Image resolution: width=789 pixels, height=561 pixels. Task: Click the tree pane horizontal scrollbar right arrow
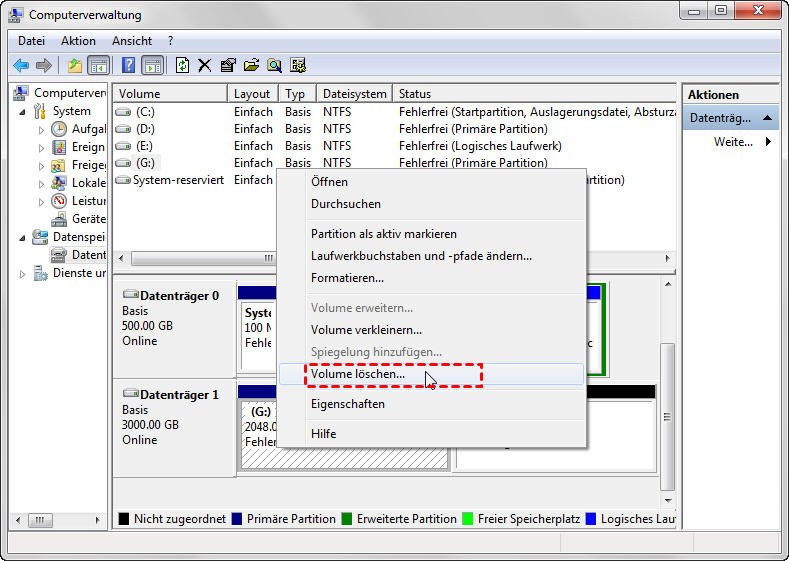point(98,520)
